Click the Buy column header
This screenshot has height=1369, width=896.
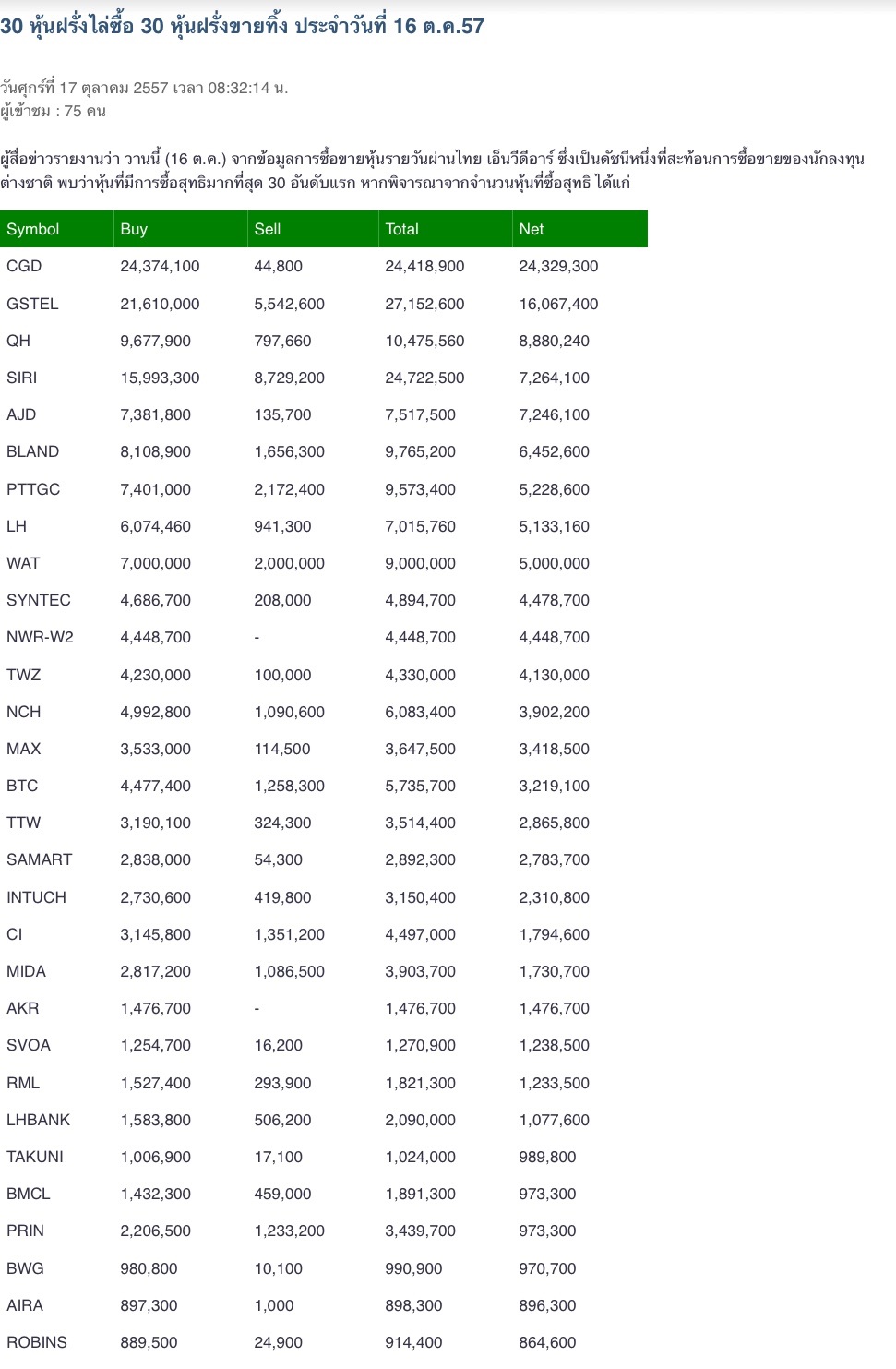(x=134, y=229)
